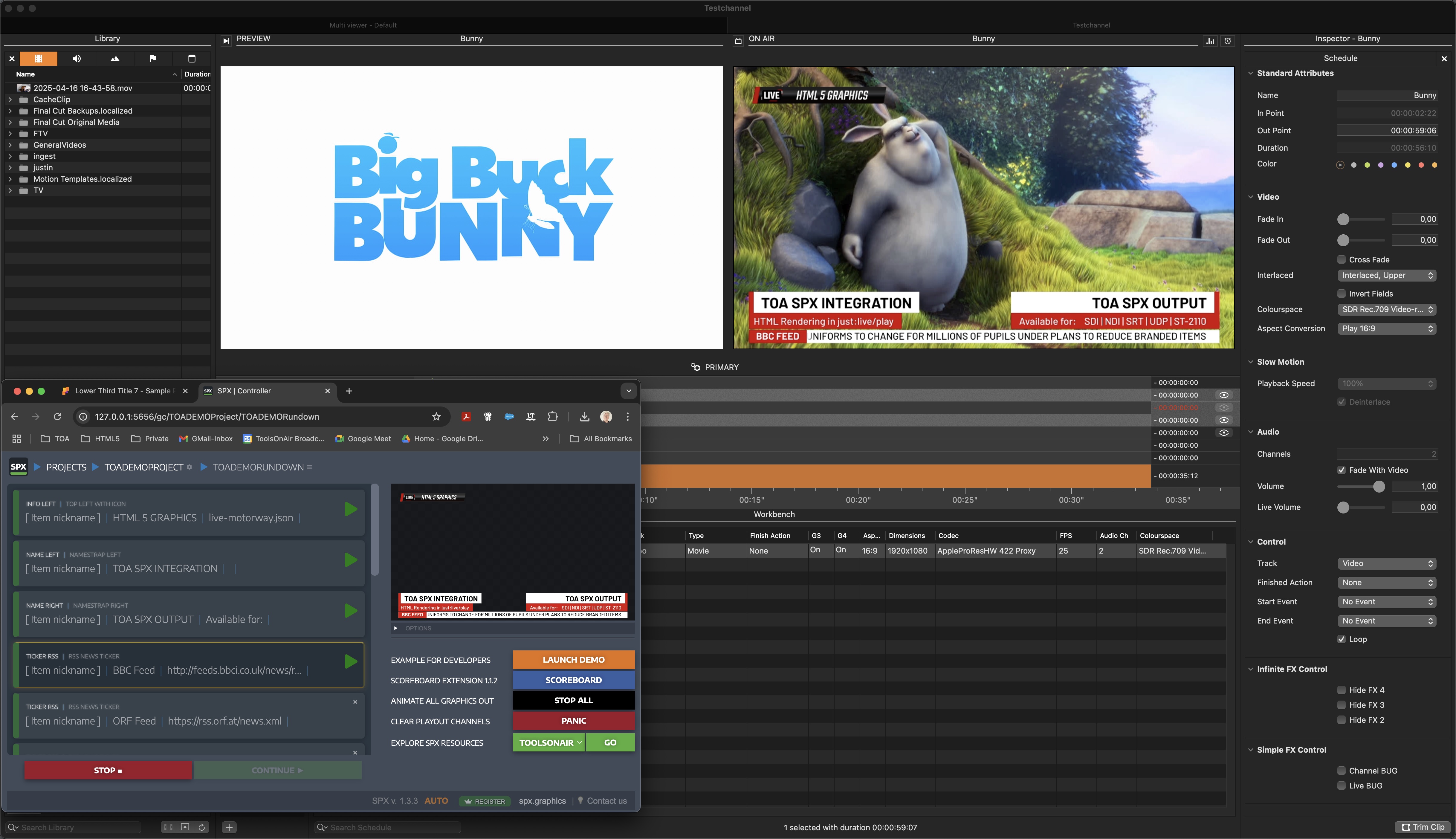Expand the CacheClip folder in Library

point(10,100)
